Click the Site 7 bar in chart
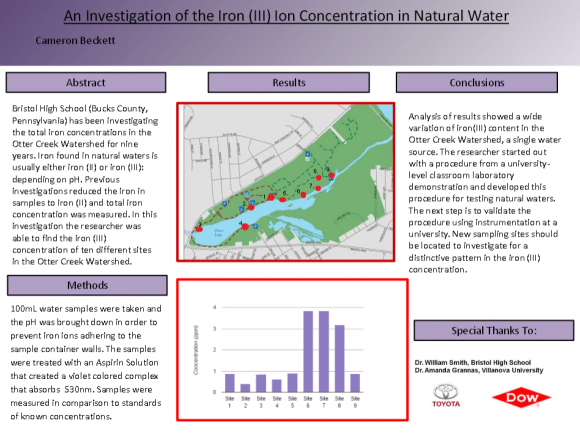This screenshot has height=434, width=580. coord(324,352)
